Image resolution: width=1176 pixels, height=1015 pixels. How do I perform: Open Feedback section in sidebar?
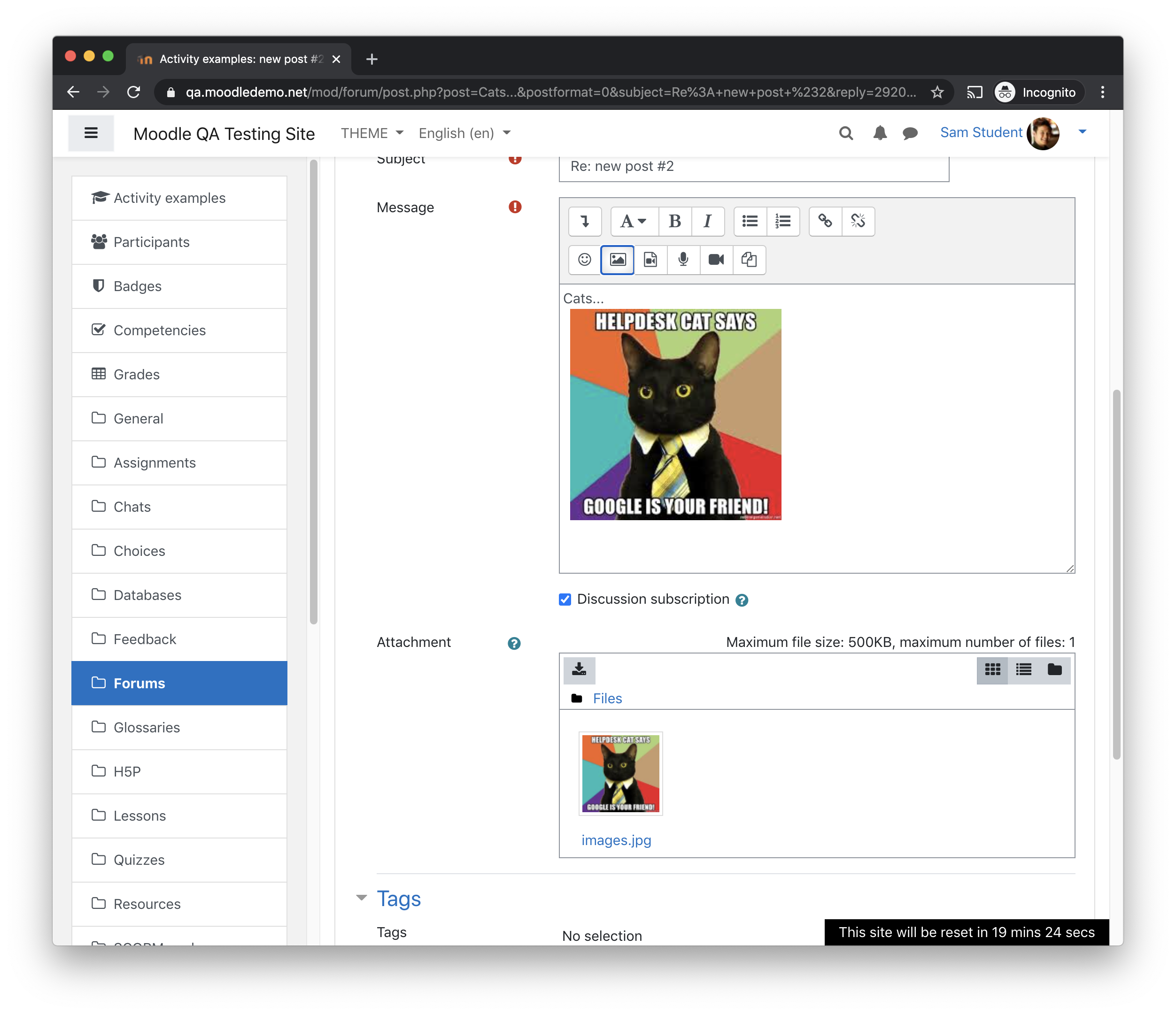coord(179,639)
